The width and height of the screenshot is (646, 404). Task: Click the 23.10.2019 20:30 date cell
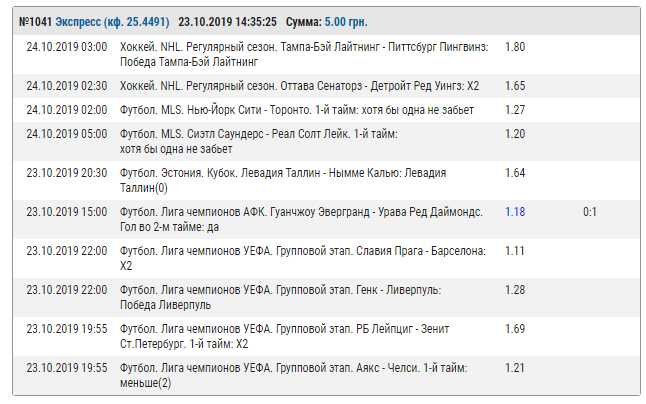67,173
